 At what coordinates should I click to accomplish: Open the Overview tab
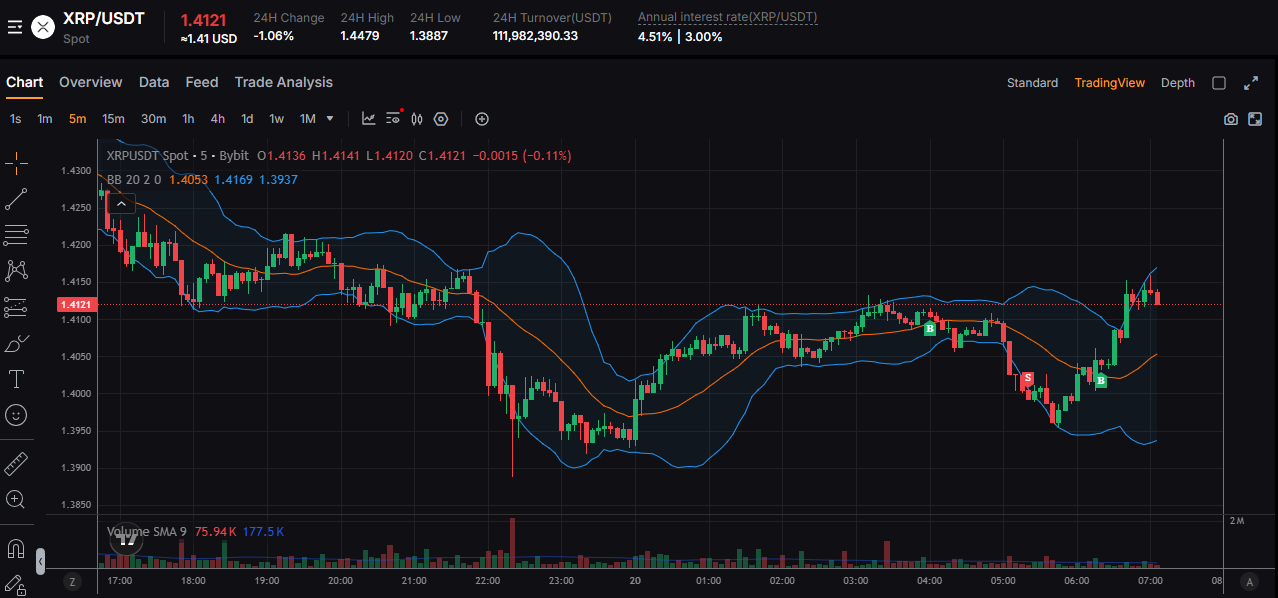[90, 82]
